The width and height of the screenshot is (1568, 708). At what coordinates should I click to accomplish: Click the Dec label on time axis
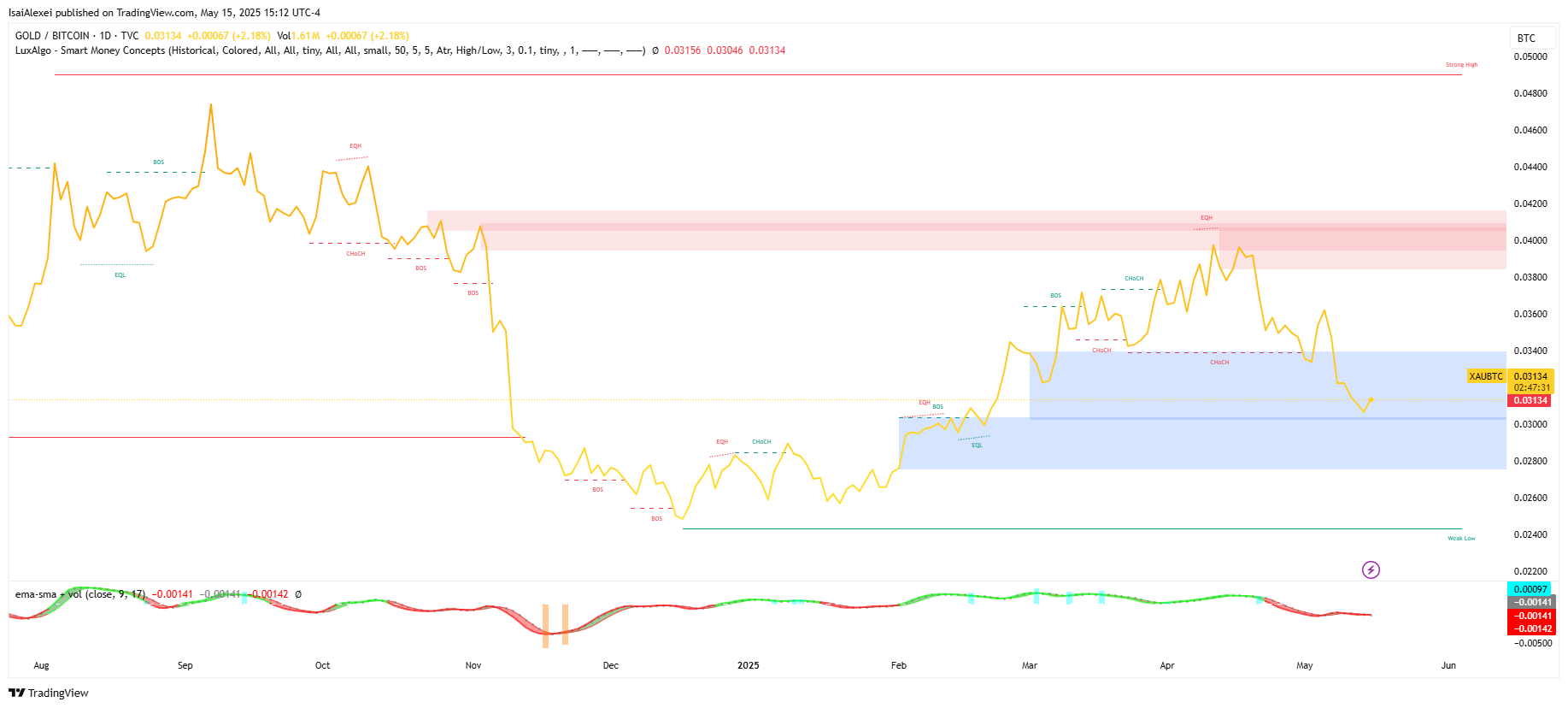click(x=611, y=666)
